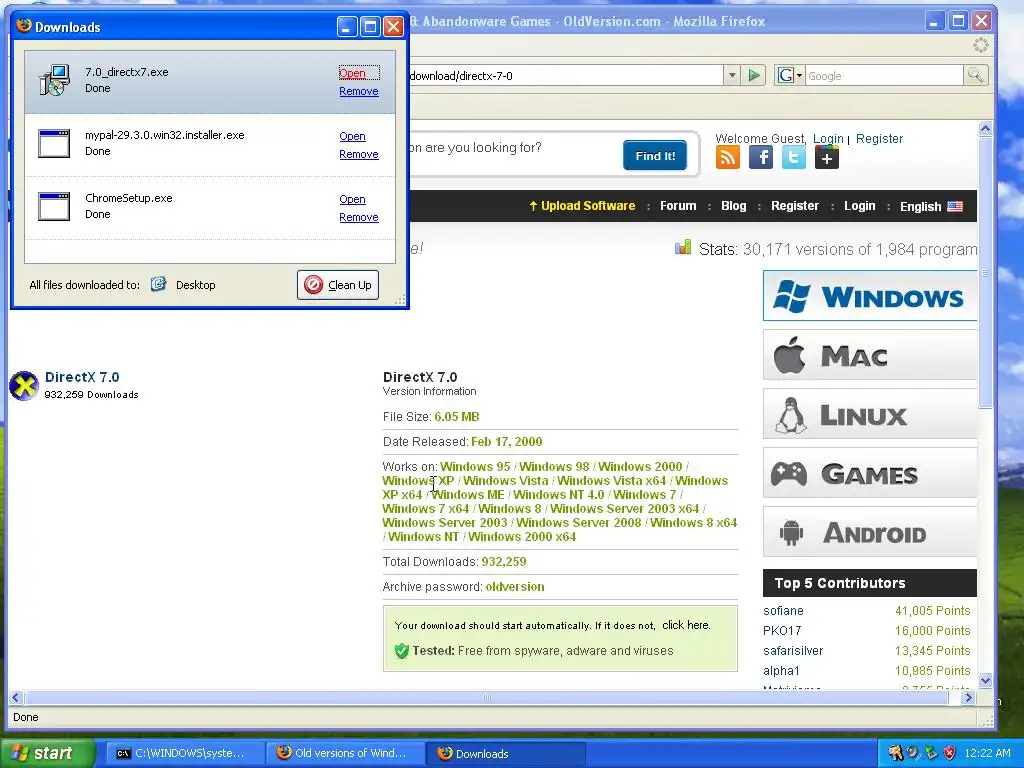This screenshot has width=1024, height=768.
Task: Click the vertical scrollbar up arrow
Action: coord(985,128)
